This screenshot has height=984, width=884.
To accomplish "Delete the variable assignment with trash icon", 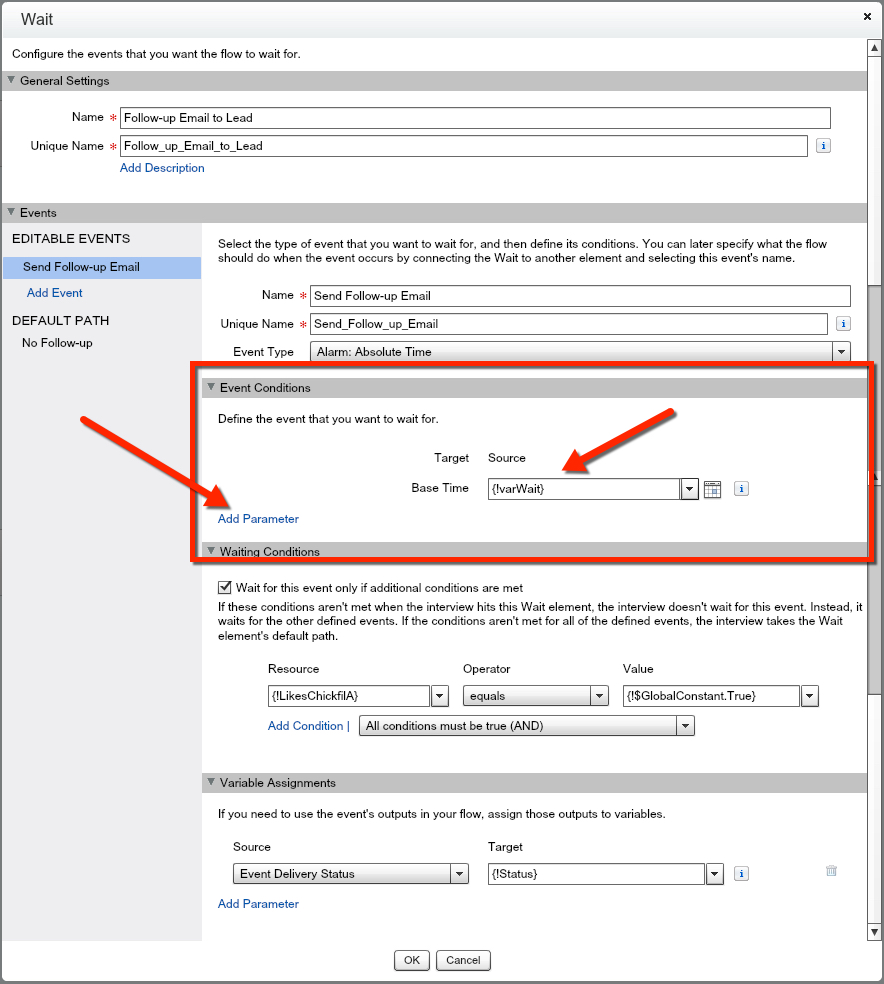I will point(831,871).
